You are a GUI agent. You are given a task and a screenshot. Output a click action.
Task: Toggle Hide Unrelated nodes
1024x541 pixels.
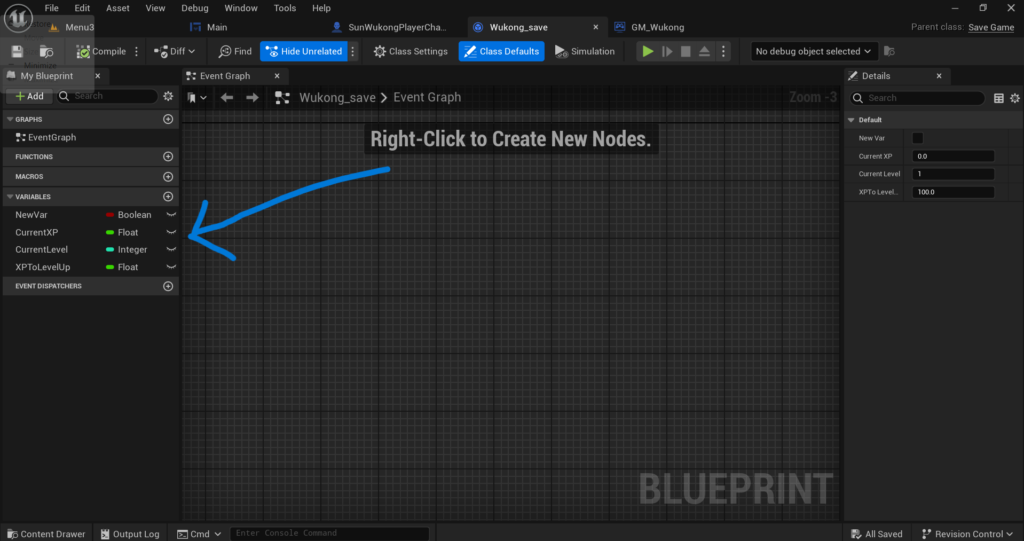[x=304, y=52]
